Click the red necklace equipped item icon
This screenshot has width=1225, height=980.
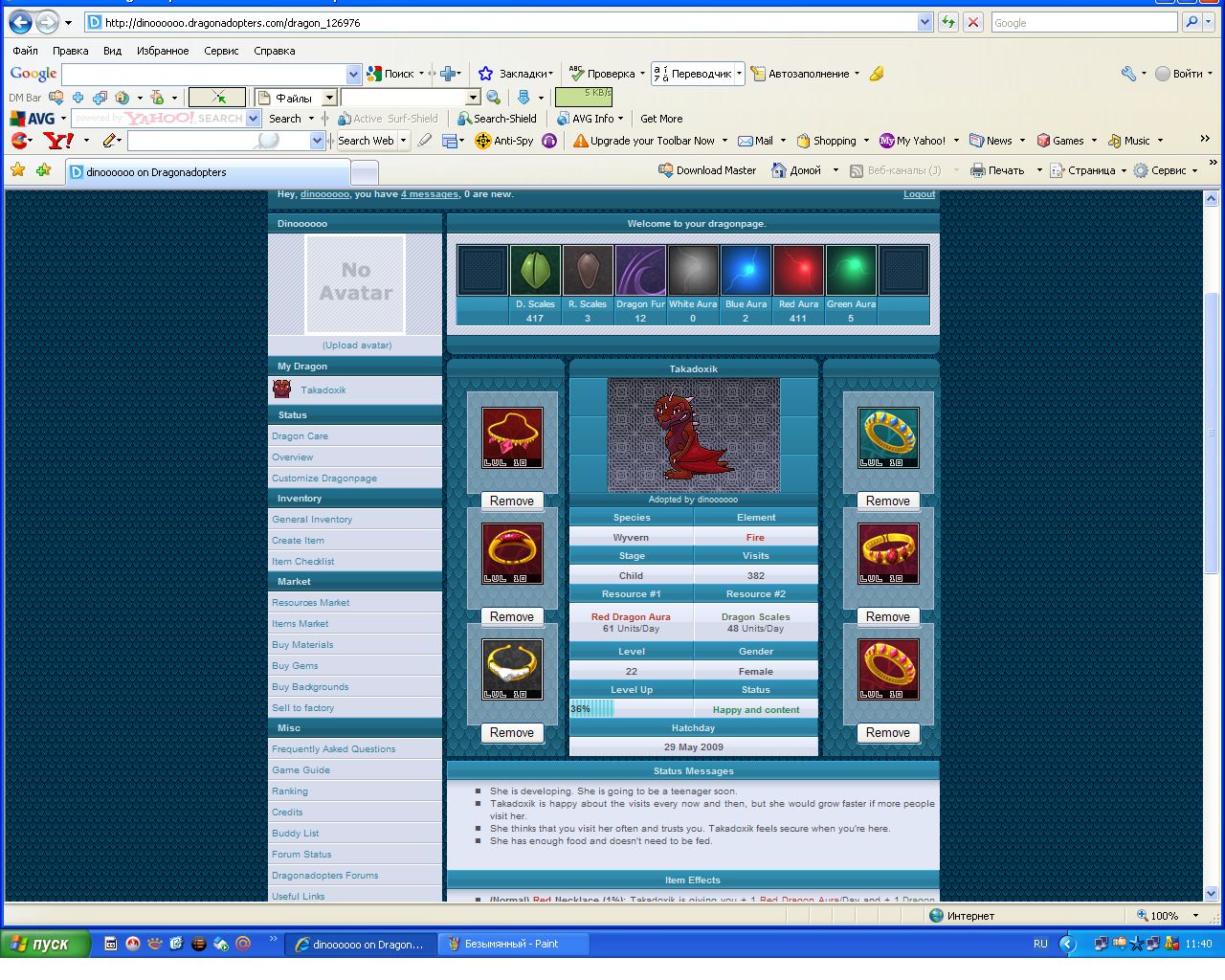pyautogui.click(x=512, y=437)
